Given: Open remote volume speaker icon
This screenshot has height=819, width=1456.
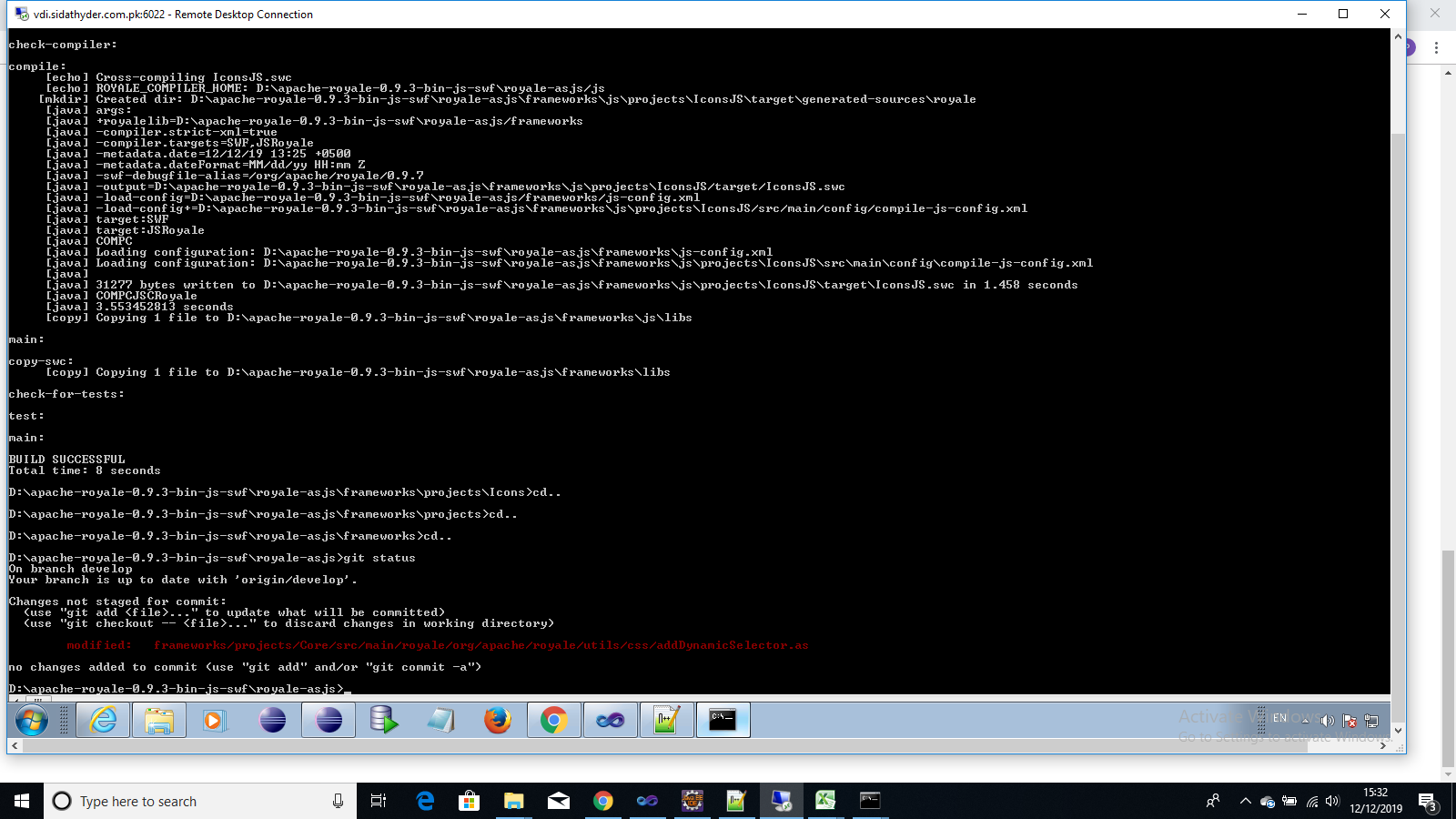Looking at the screenshot, I should pyautogui.click(x=1327, y=721).
